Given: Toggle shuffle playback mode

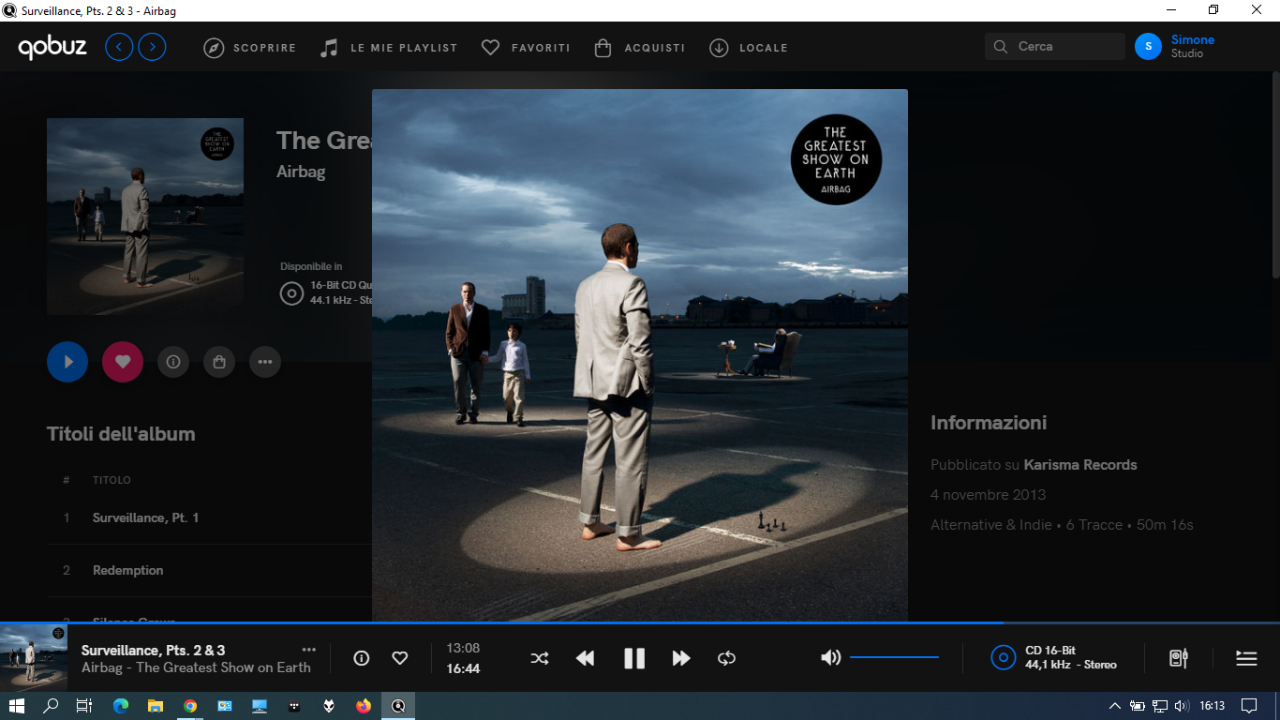Looking at the screenshot, I should (x=539, y=658).
